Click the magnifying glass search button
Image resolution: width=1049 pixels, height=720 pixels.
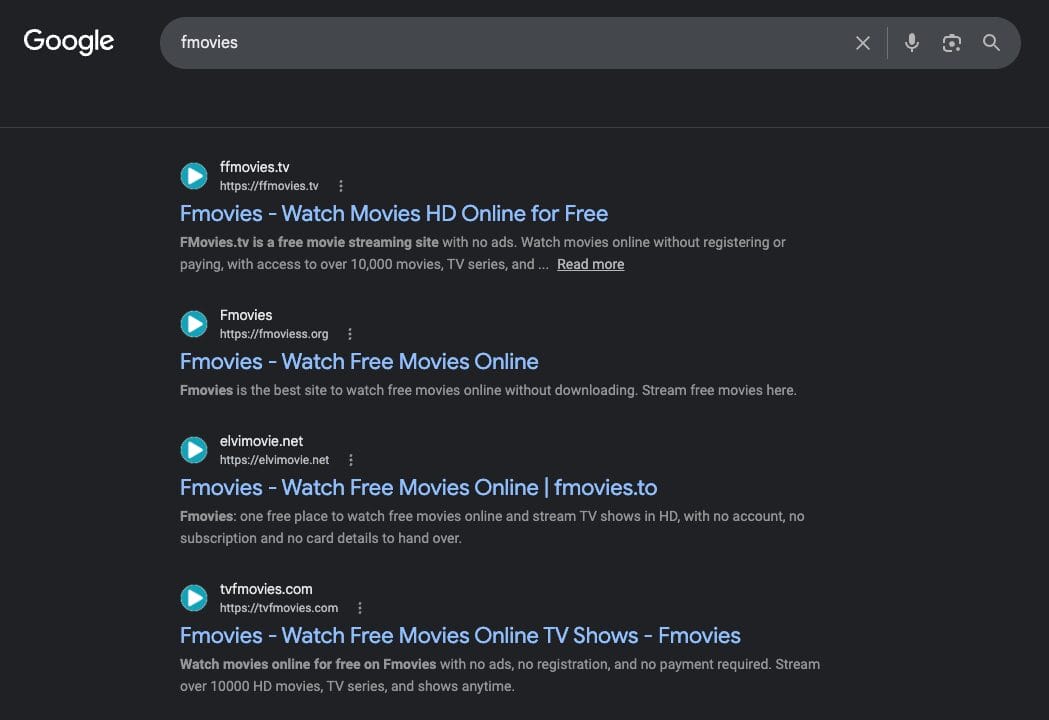(991, 43)
